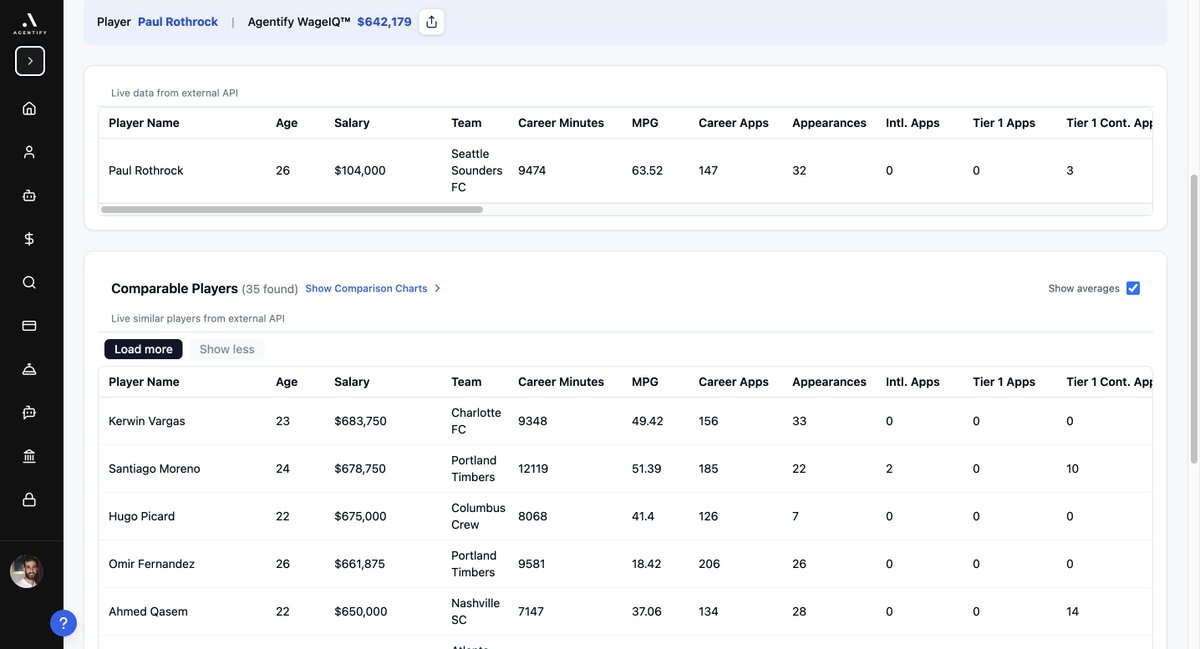The width and height of the screenshot is (1200, 649).
Task: Expand the sidebar with the arrow button
Action: [x=30, y=61]
